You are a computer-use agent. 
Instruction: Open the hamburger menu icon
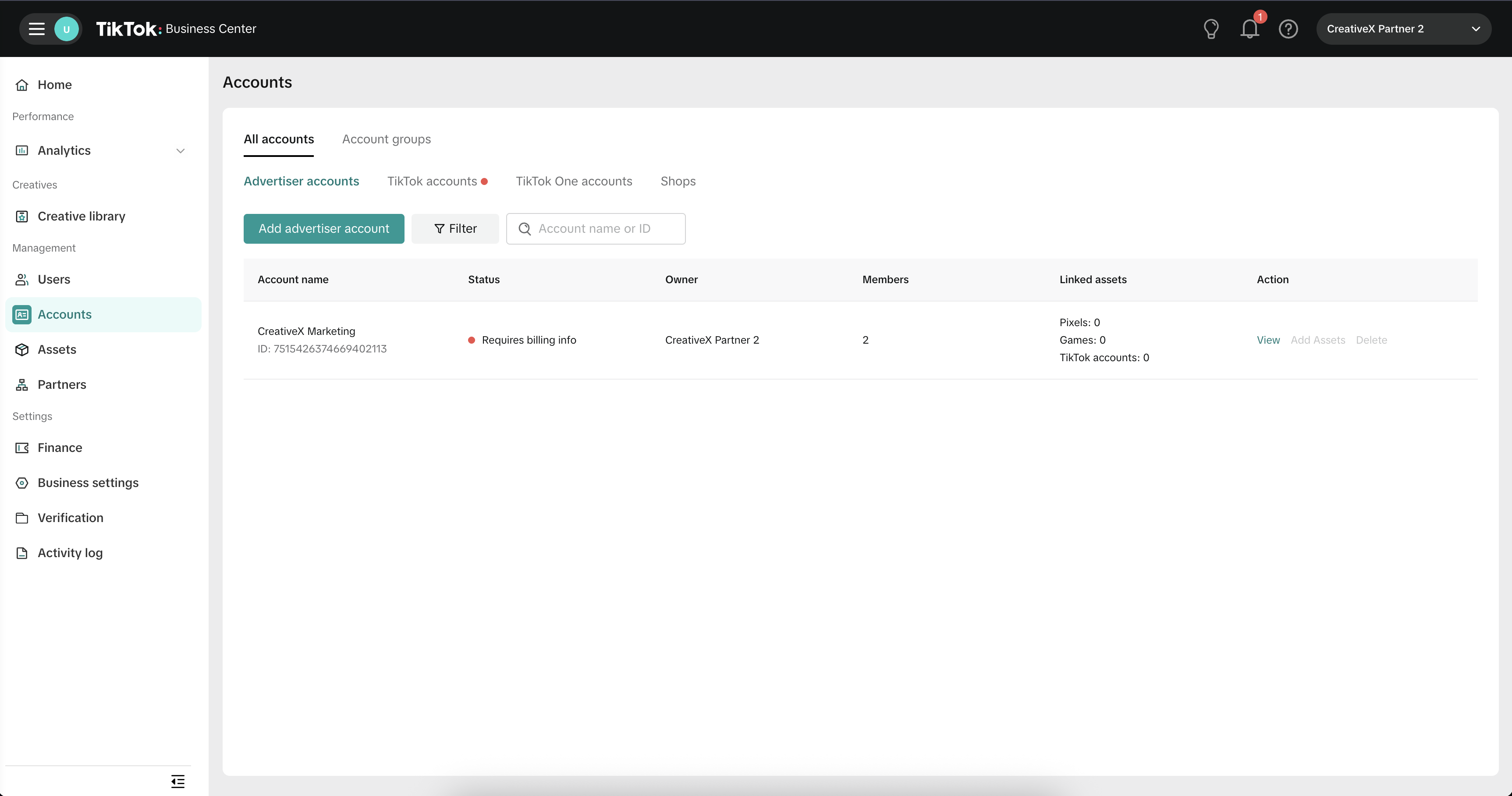point(36,29)
